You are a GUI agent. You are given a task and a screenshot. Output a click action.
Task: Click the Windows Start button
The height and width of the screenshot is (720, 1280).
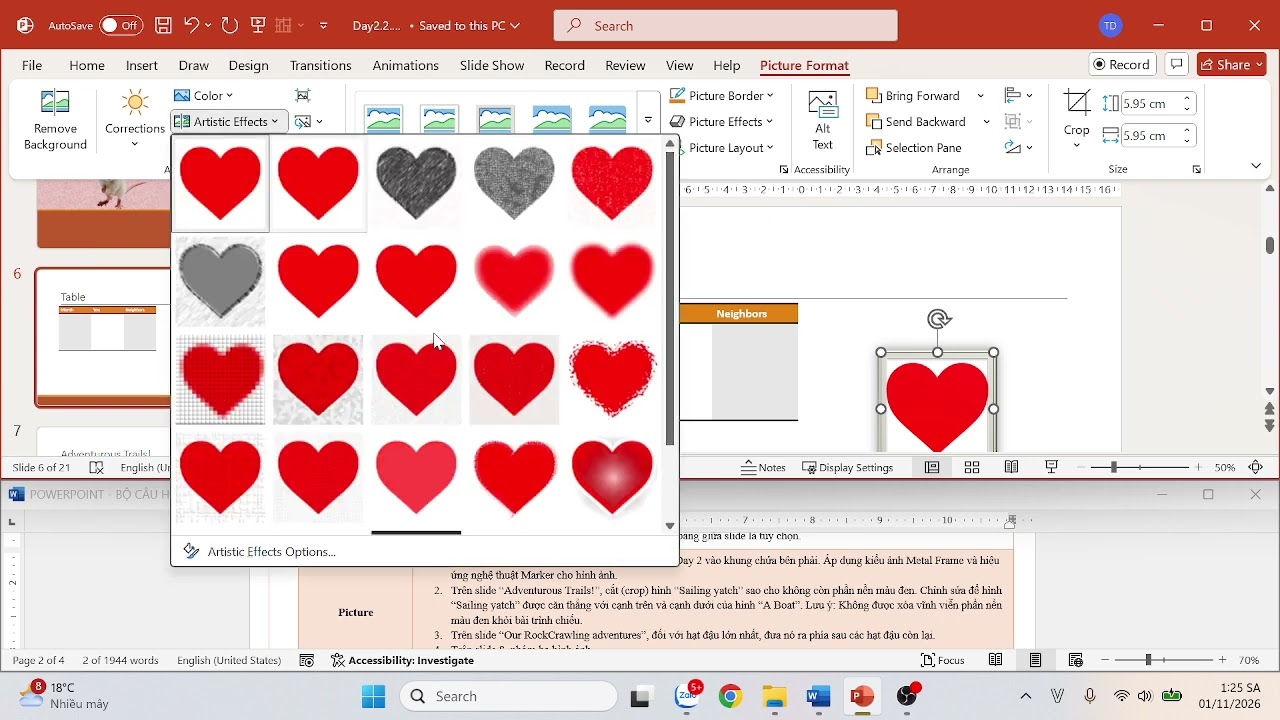click(373, 696)
